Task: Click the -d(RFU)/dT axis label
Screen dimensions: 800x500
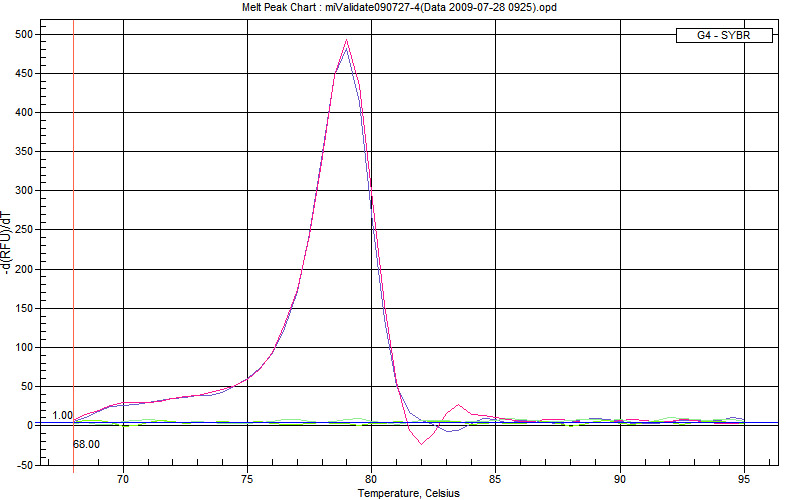Action: 6,242
